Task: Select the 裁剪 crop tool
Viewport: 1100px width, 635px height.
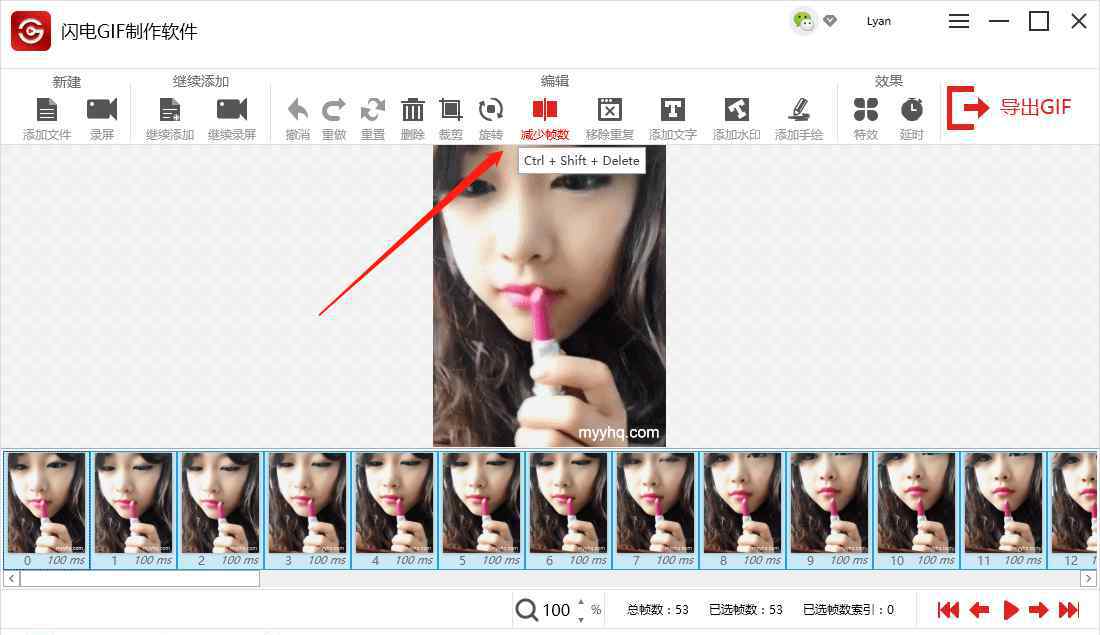Action: coord(451,110)
